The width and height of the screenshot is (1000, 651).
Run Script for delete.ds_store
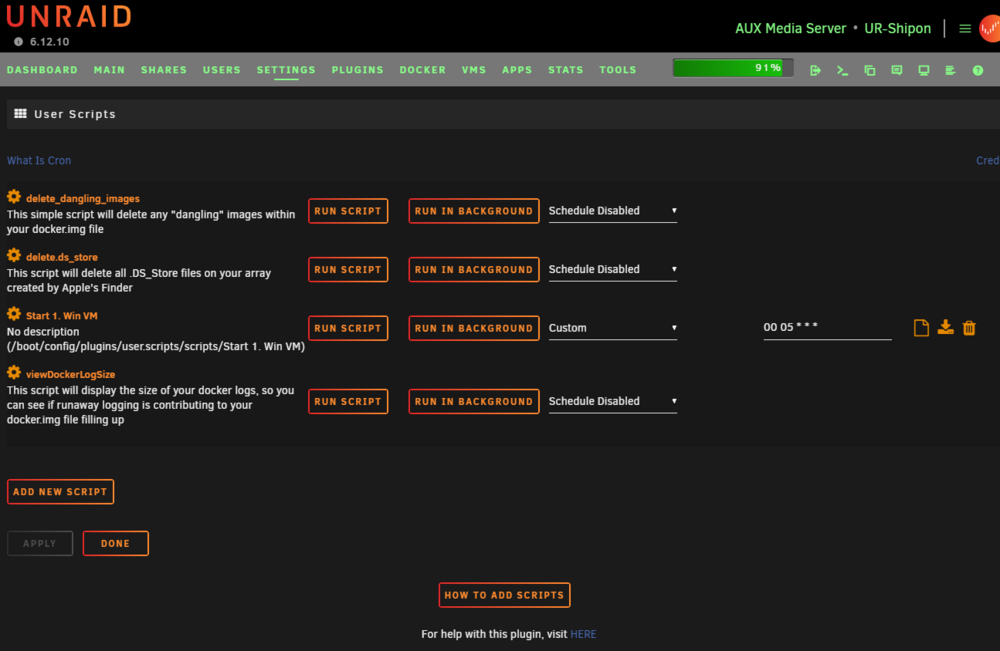coord(348,270)
